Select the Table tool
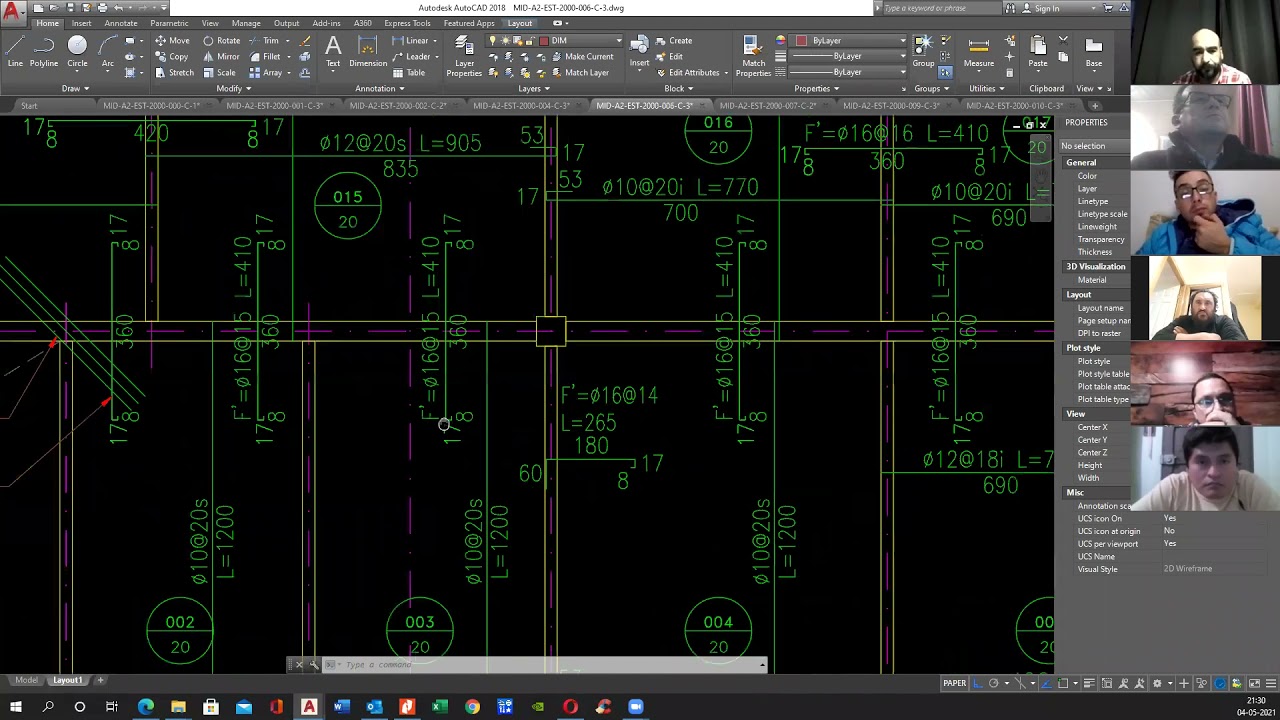This screenshot has width=1280, height=720. (x=409, y=73)
